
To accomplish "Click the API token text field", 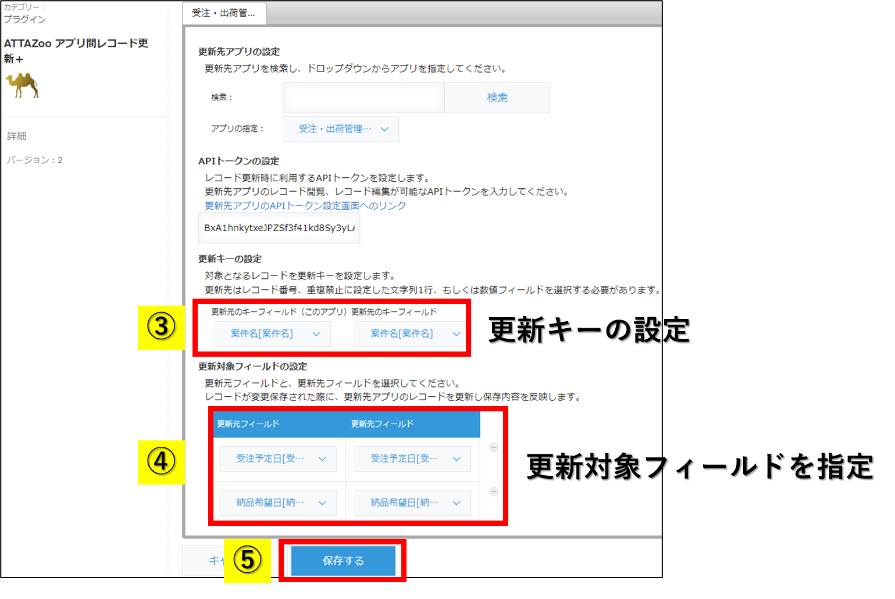I will tap(280, 228).
